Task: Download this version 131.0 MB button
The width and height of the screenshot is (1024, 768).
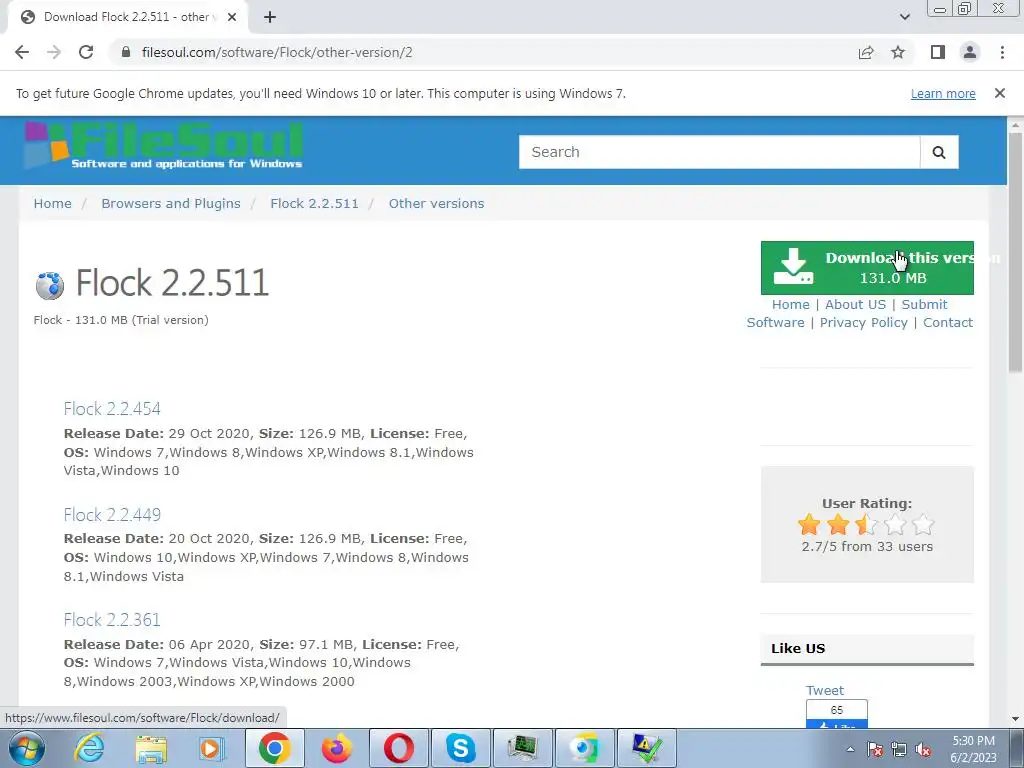Action: [x=867, y=268]
